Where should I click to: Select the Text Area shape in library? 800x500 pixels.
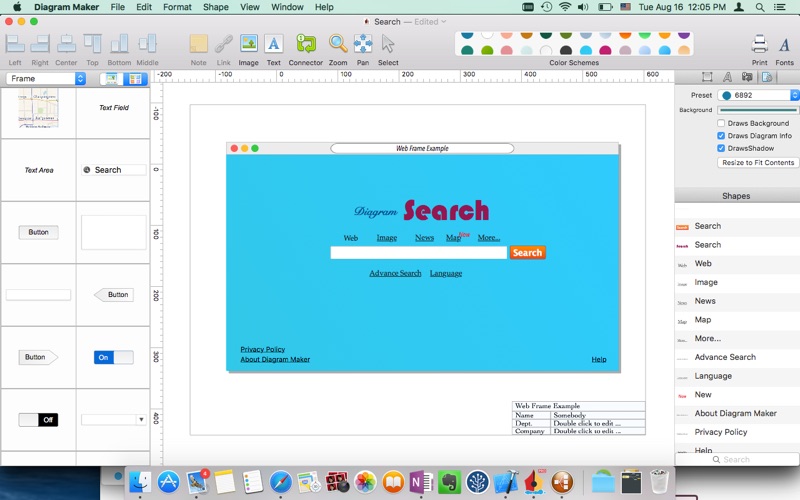39,170
